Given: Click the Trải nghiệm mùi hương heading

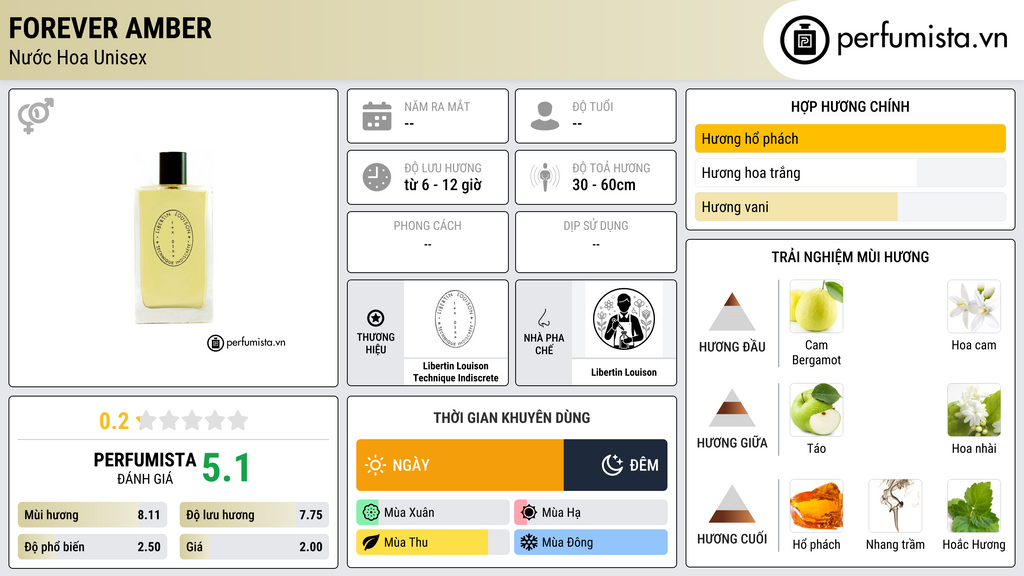Looking at the screenshot, I should (x=850, y=257).
